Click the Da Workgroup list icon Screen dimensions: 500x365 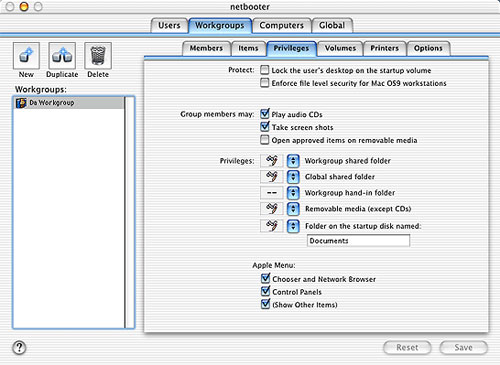21,103
